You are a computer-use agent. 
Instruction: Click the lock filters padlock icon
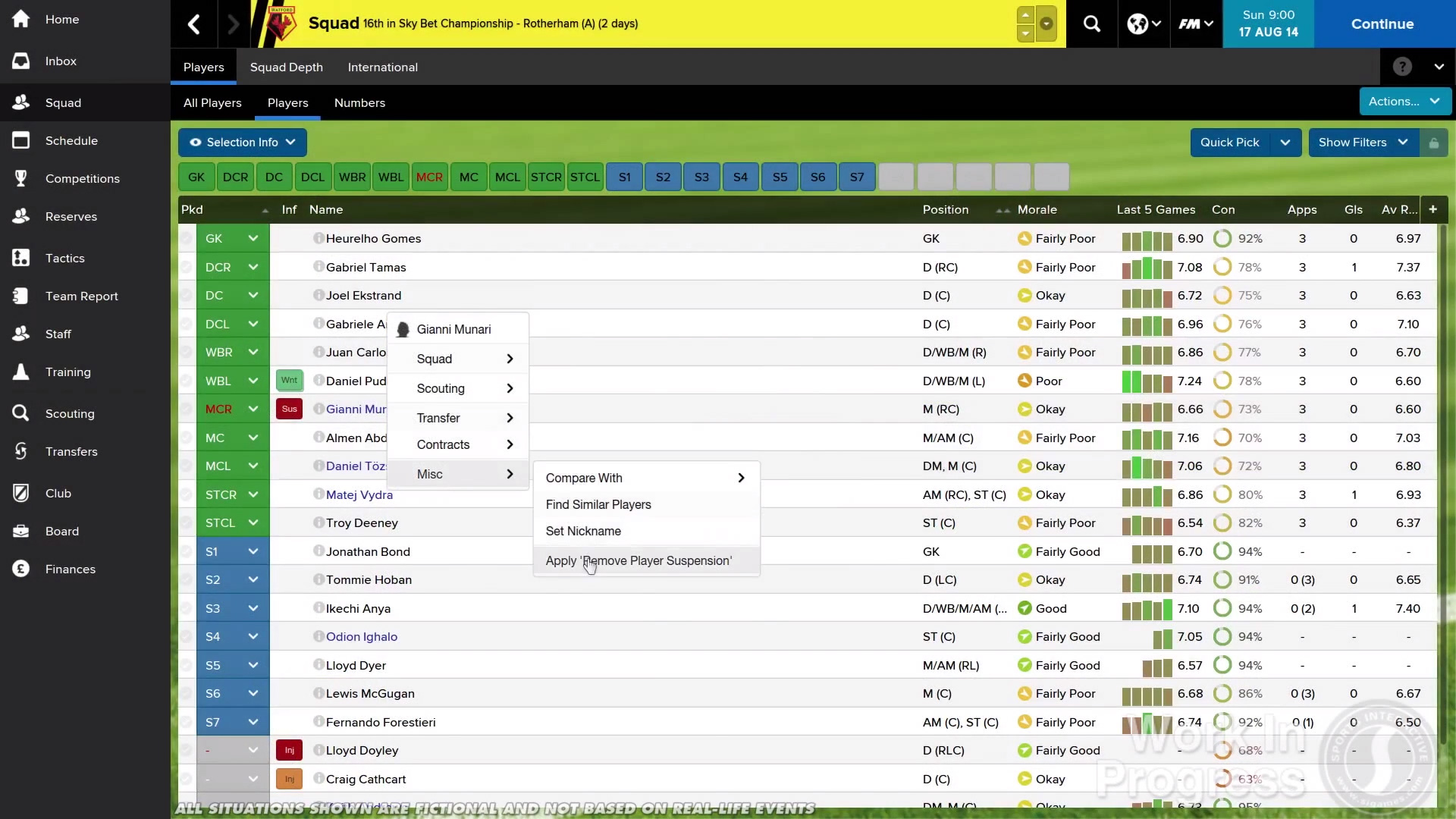pos(1433,143)
